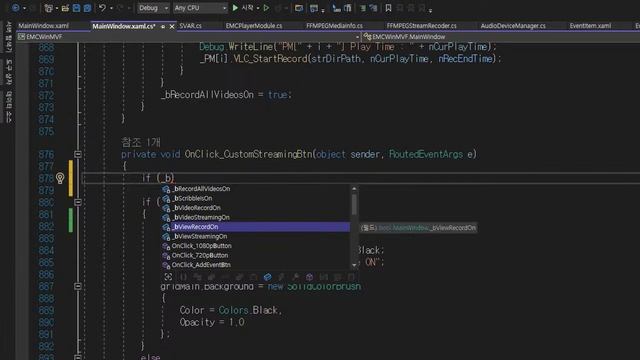Open the FFMPEGMediaInfo.cs tab
This screenshot has height=360, width=640.
pyautogui.click(x=334, y=26)
